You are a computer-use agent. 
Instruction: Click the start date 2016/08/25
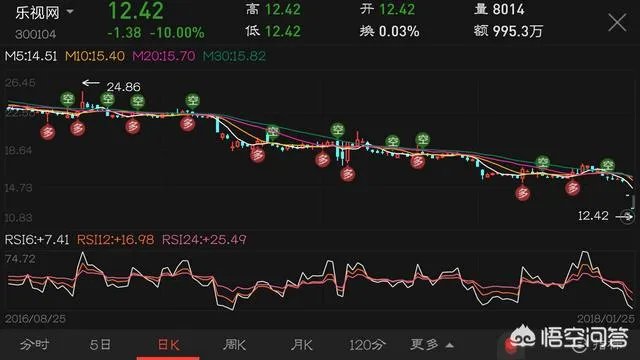35,319
